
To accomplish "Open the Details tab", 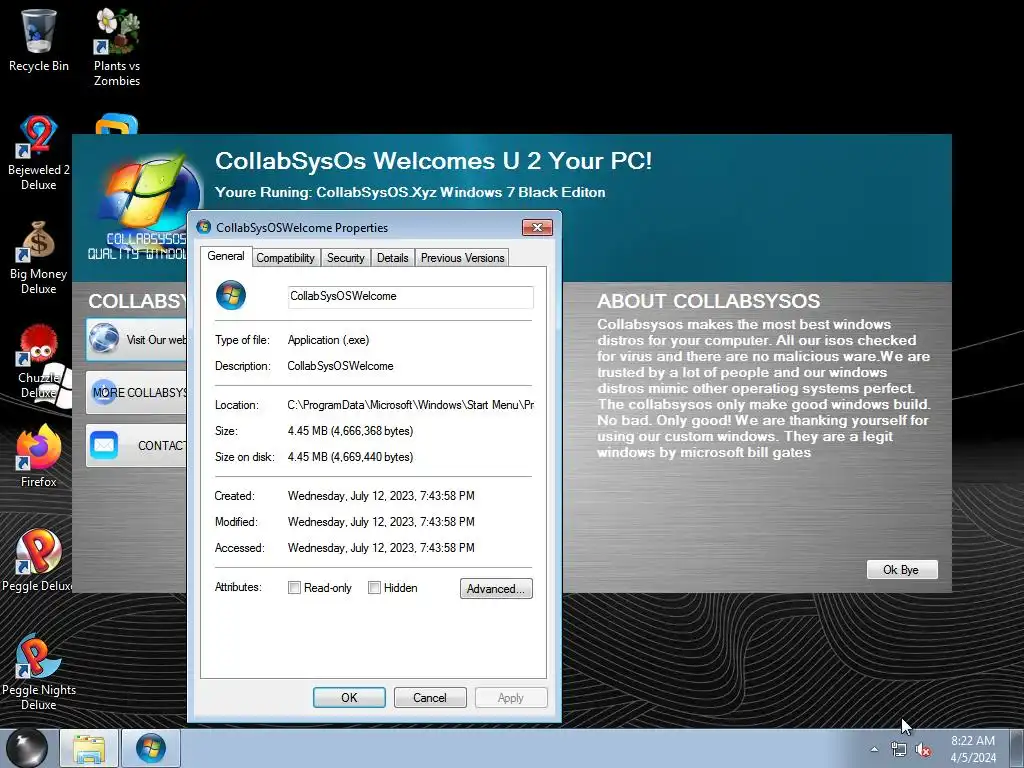I will pyautogui.click(x=392, y=258).
